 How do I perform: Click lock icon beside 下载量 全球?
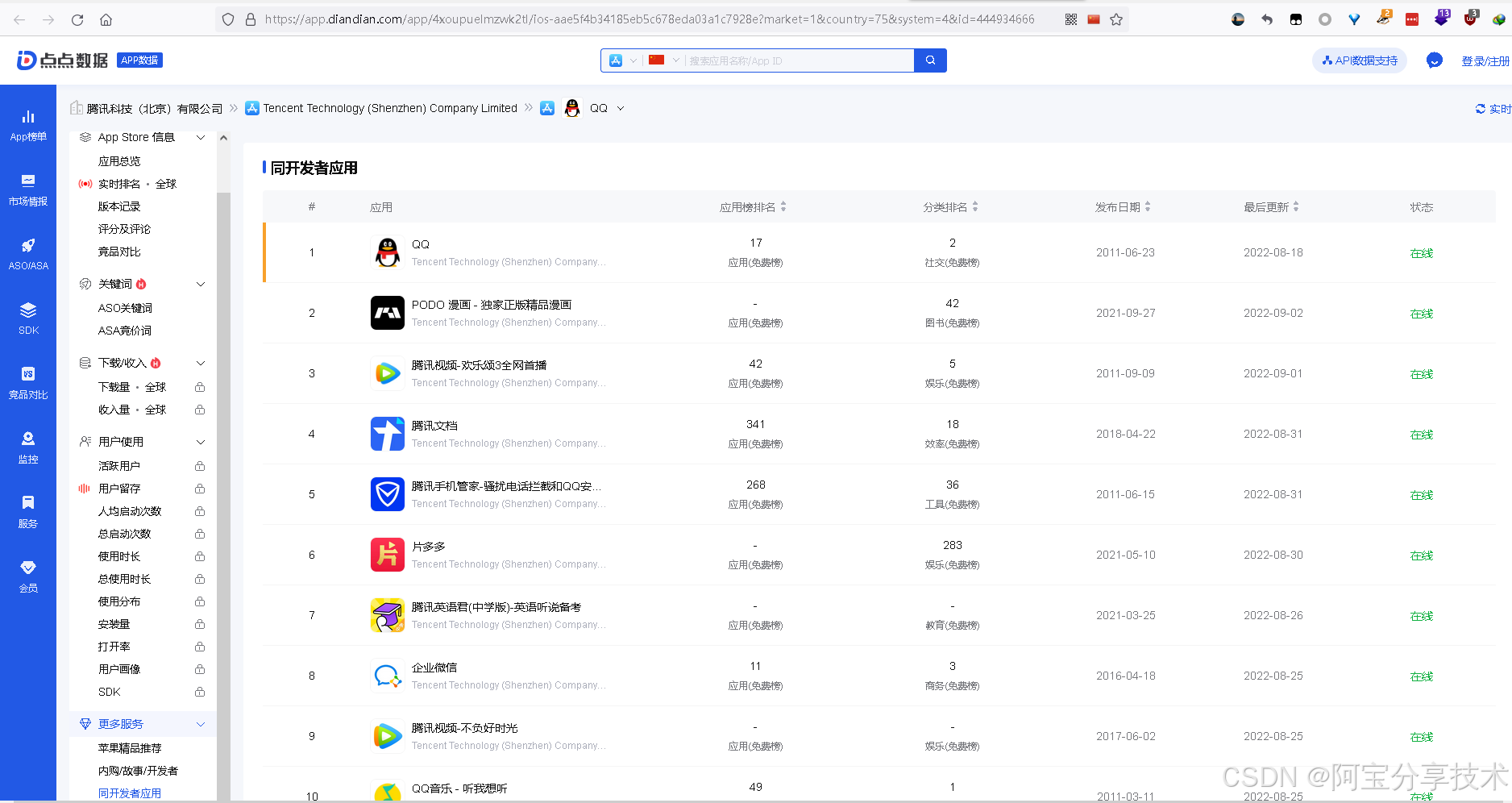point(200,387)
